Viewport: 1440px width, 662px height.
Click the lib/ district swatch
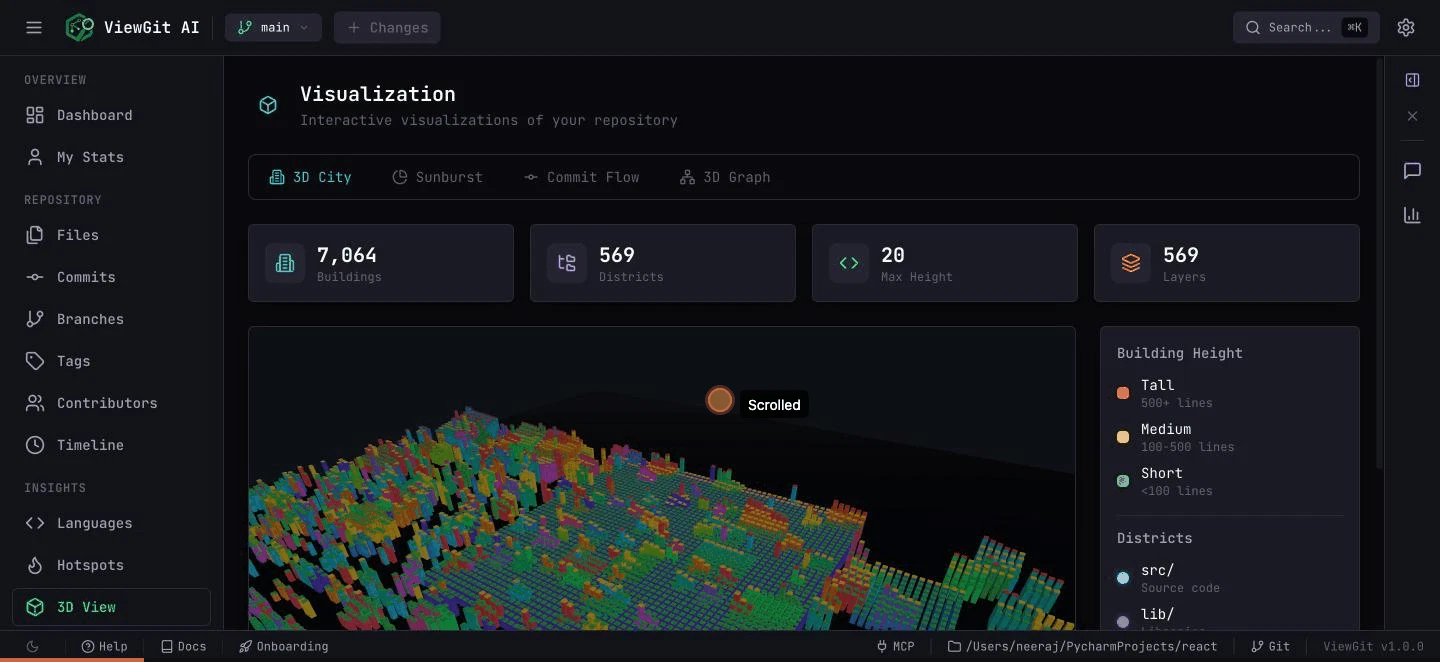(1123, 622)
